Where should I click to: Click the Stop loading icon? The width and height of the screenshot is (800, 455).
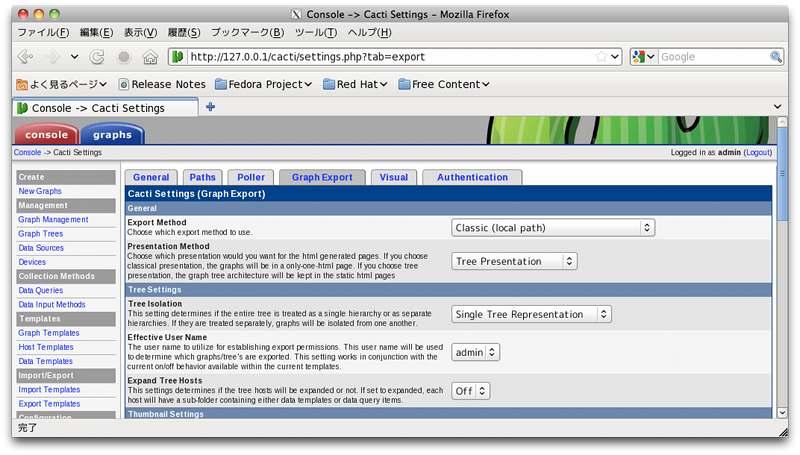click(x=124, y=57)
